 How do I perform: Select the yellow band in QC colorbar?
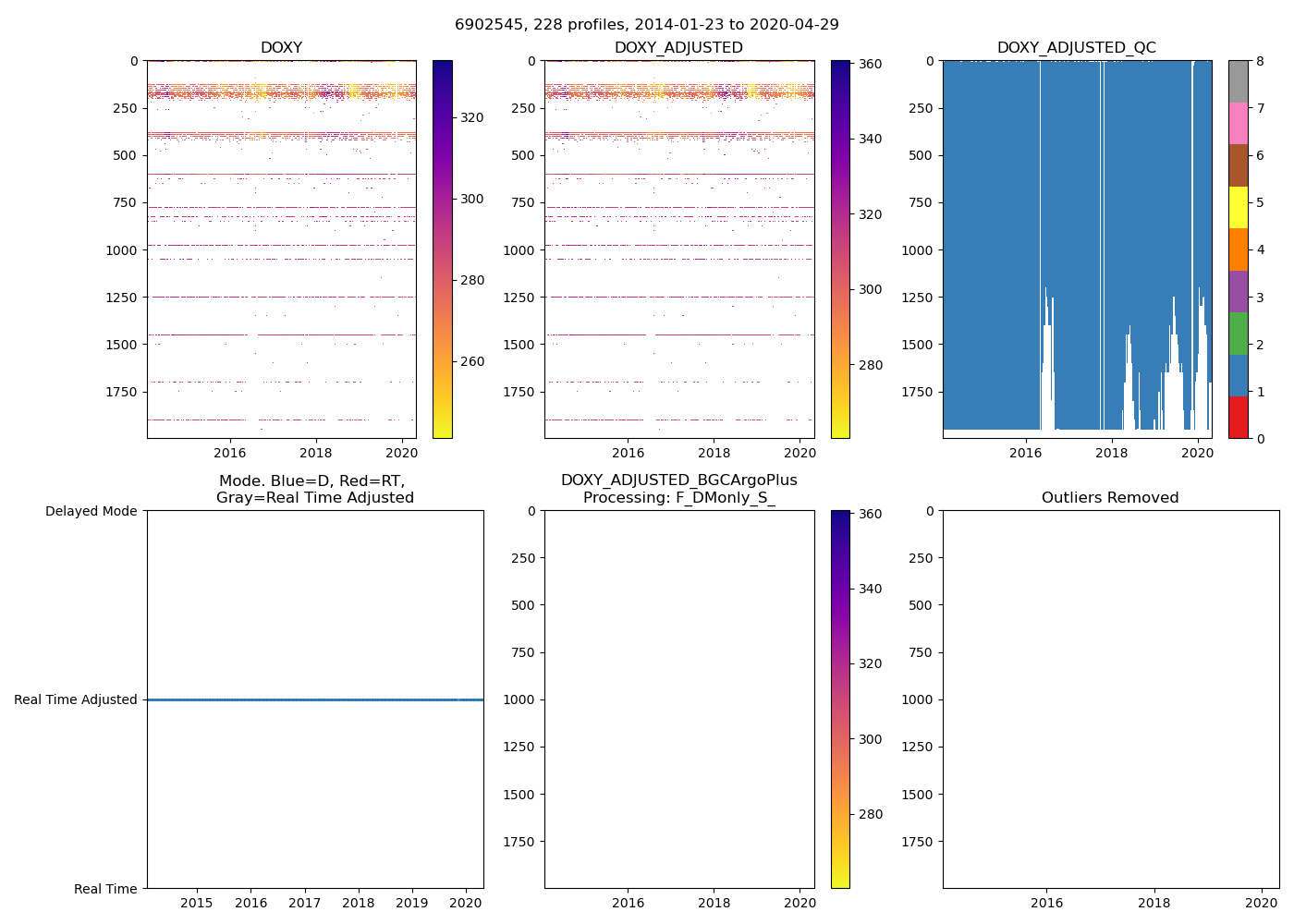[x=1238, y=207]
